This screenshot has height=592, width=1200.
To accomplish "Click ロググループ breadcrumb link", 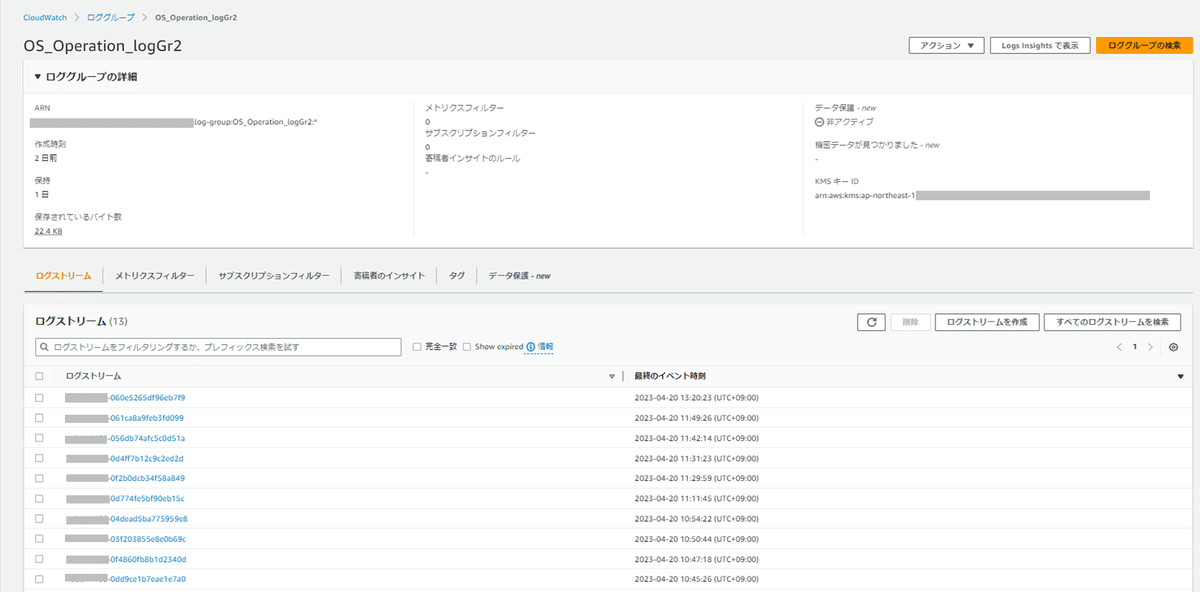I will point(112,18).
